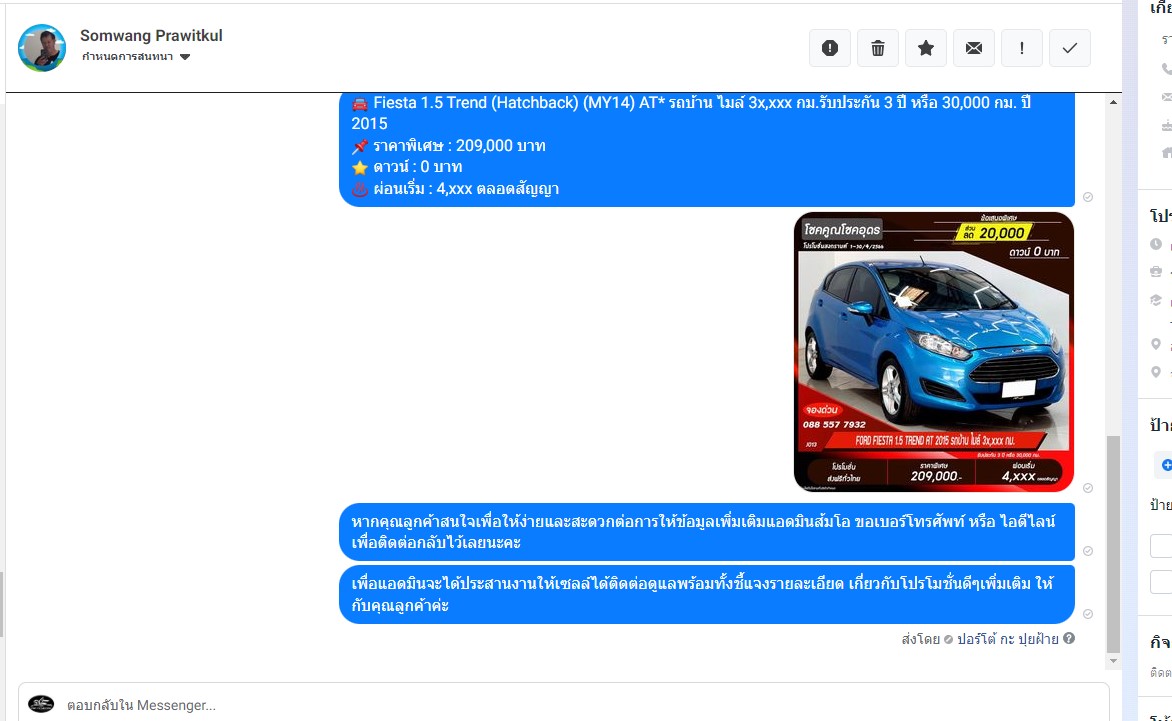Focus the reply in Messenger input field
1172x721 pixels.
580,704
